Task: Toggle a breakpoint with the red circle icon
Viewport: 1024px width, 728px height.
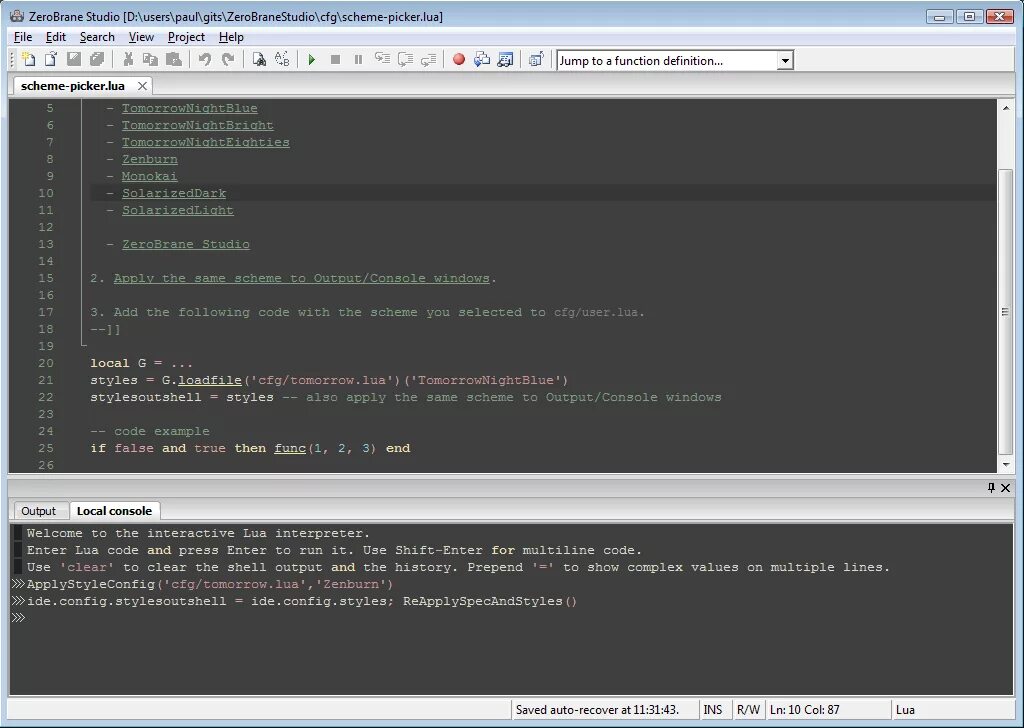Action: click(x=459, y=59)
